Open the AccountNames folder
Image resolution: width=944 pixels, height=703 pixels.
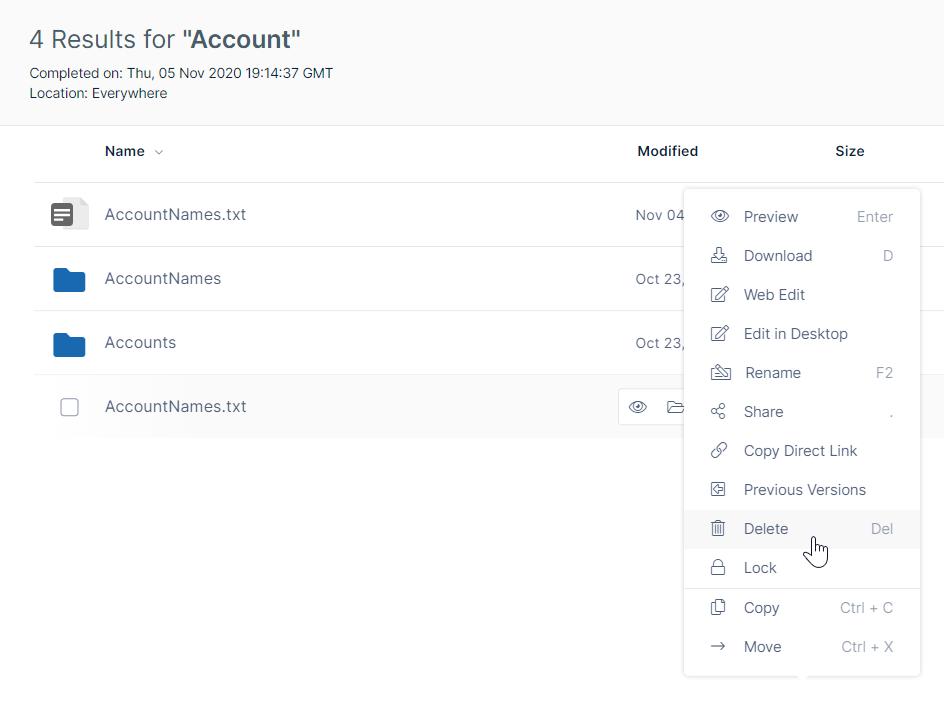coord(162,279)
